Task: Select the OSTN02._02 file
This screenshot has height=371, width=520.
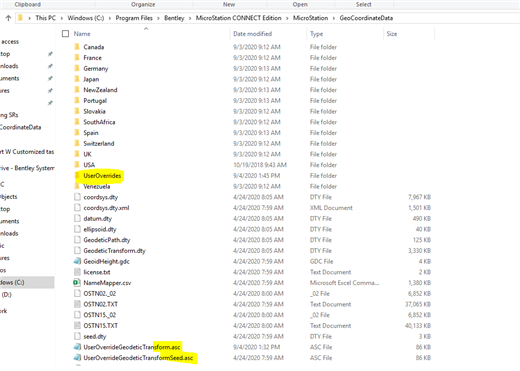Action: 100,293
